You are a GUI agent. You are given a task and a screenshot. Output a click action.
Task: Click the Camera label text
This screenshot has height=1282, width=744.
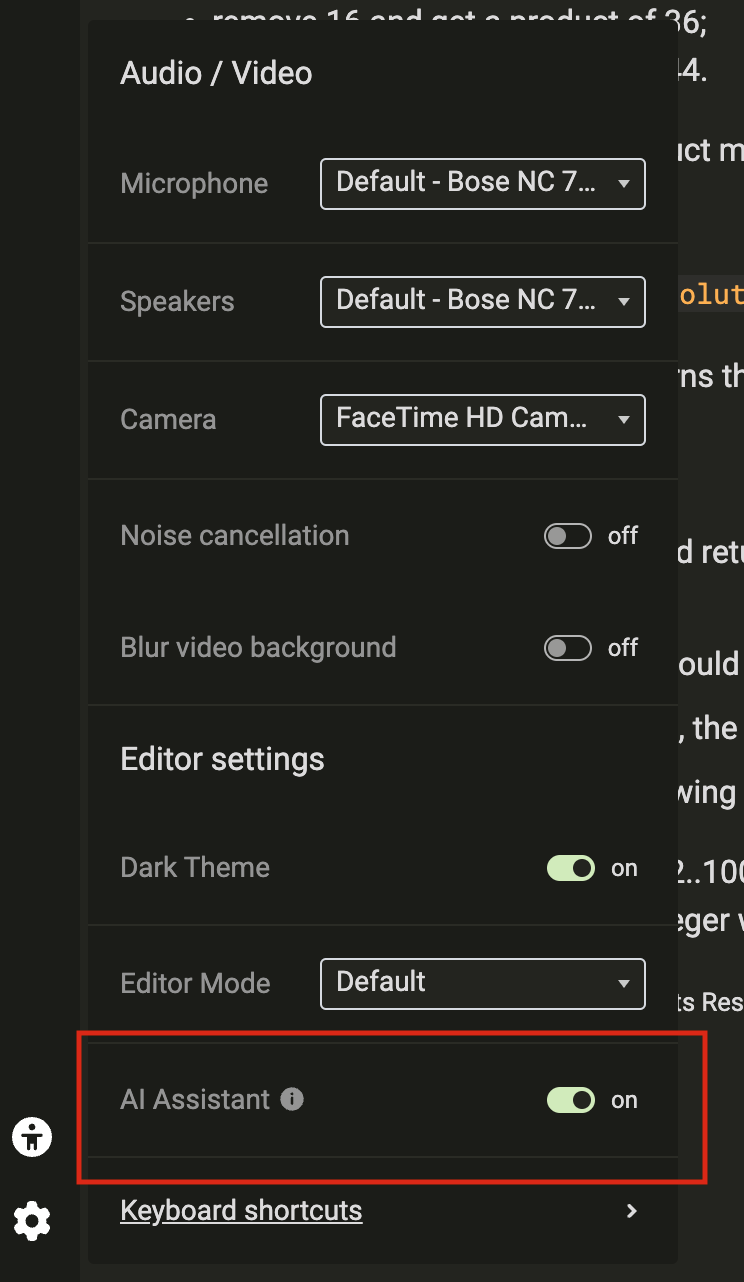pos(168,420)
